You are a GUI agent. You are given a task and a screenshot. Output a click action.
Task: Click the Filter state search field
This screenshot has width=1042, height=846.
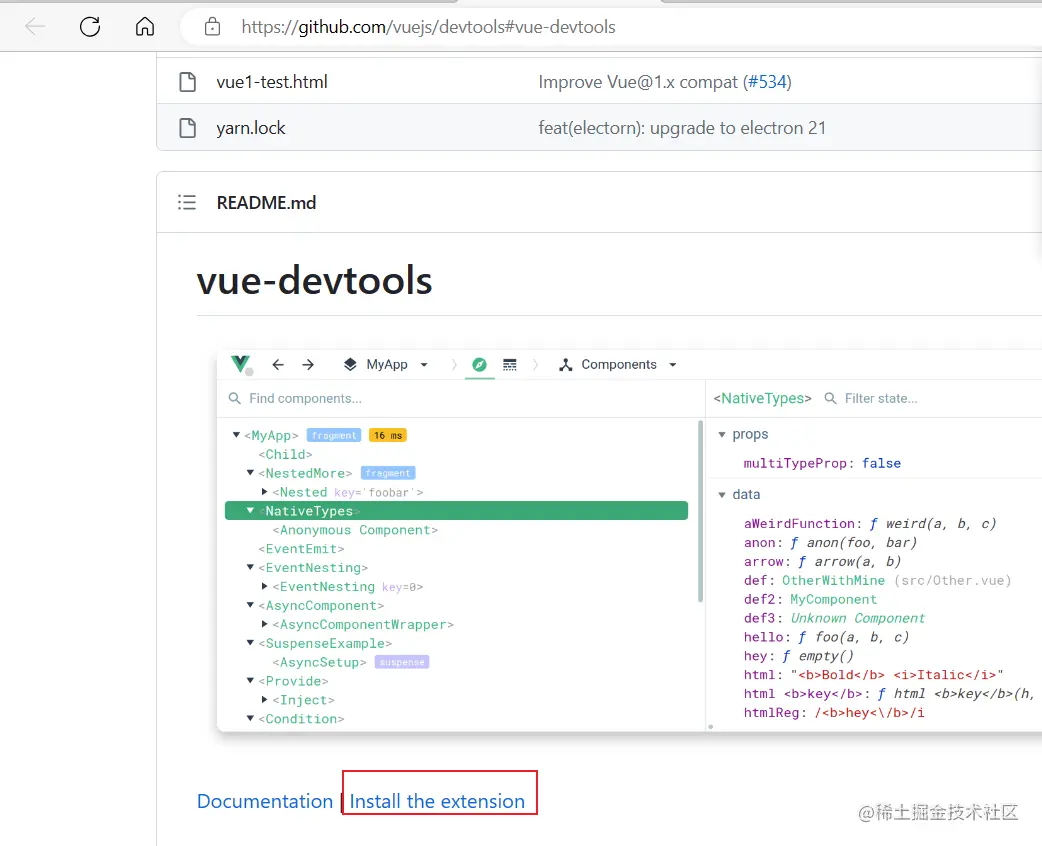[x=881, y=398]
